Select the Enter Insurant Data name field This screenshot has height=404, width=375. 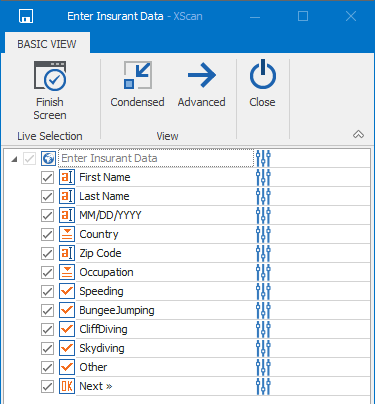coord(156,158)
